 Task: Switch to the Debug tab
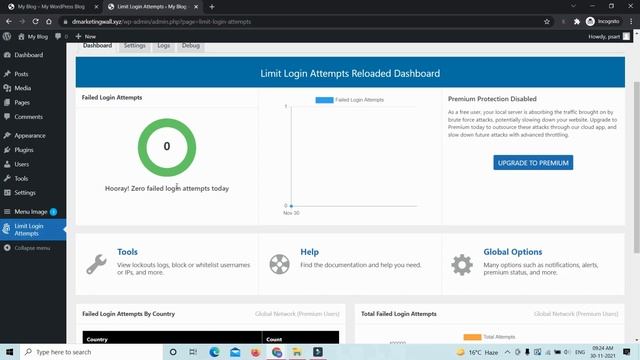point(191,46)
